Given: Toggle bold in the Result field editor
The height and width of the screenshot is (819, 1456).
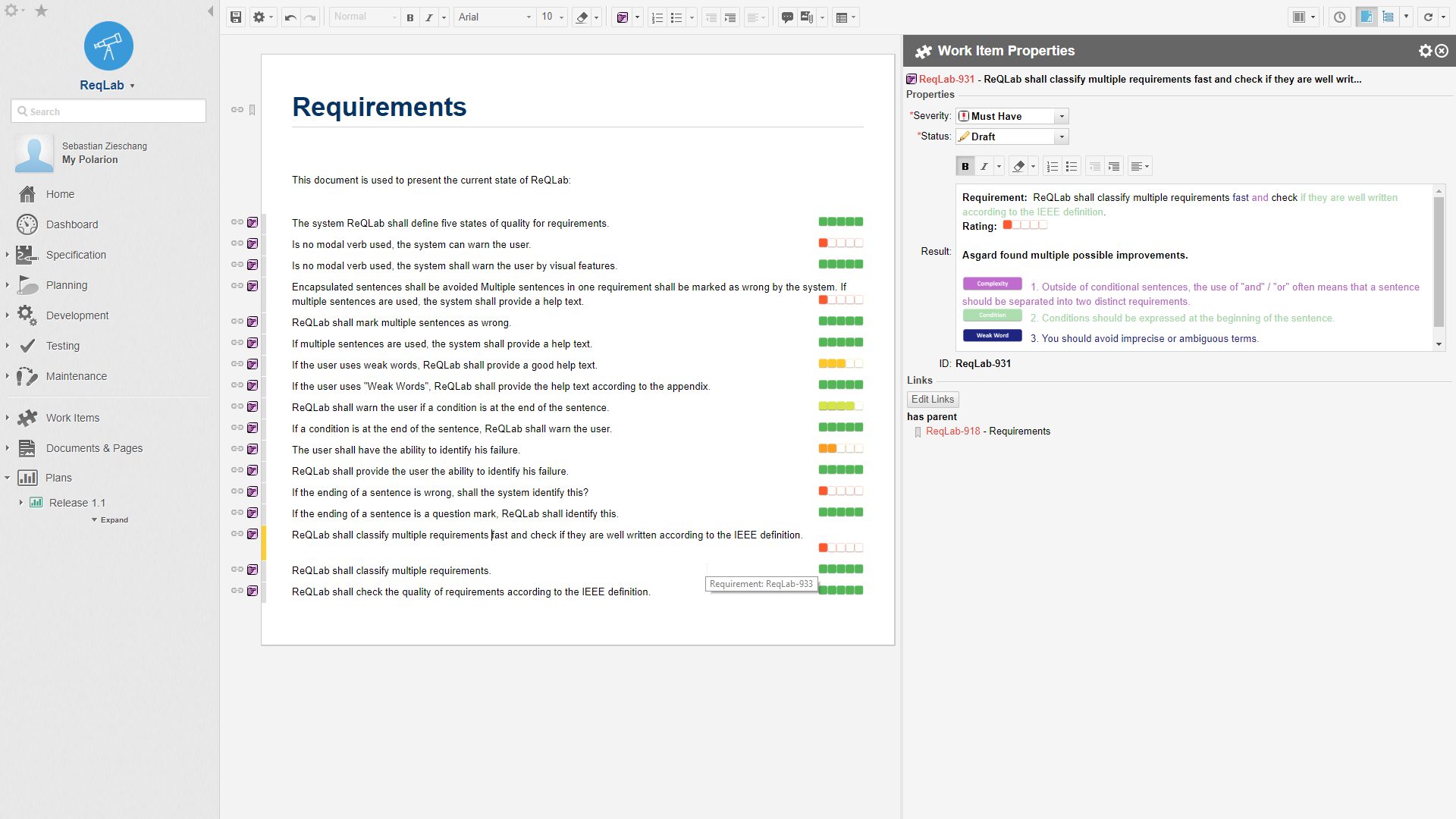Looking at the screenshot, I should 965,167.
